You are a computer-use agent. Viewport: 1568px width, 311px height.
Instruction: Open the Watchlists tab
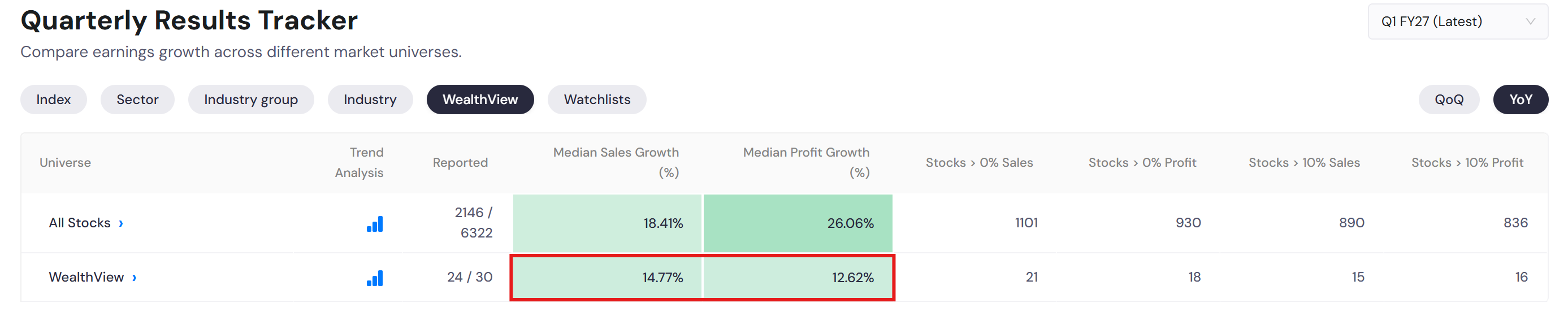(597, 100)
